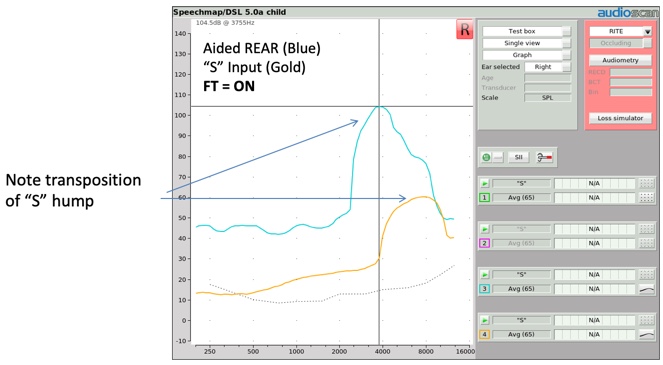Click the Bin field

click(x=630, y=92)
